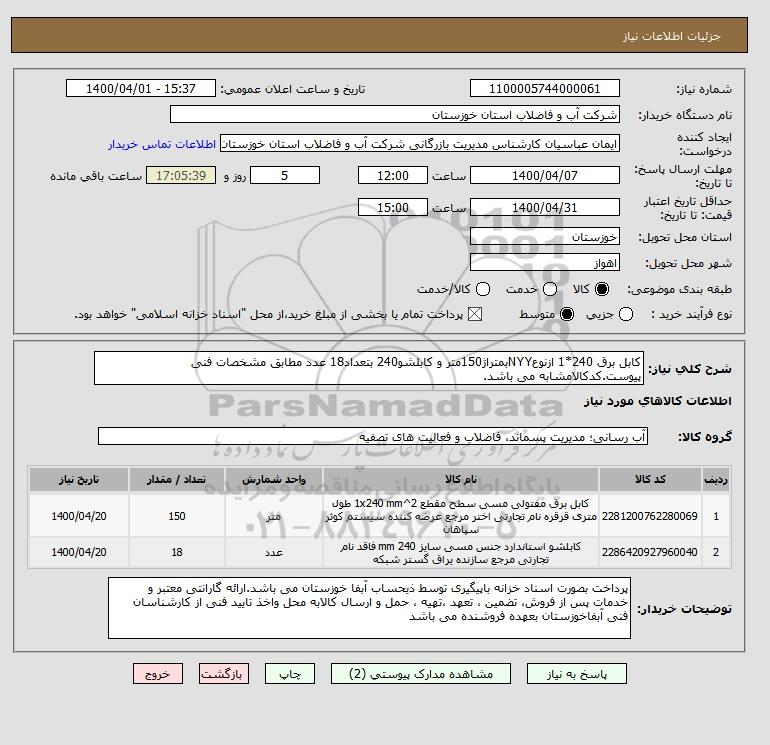The width and height of the screenshot is (770, 745).
Task: Click the delivery city field اهواز
Action: 545,263
